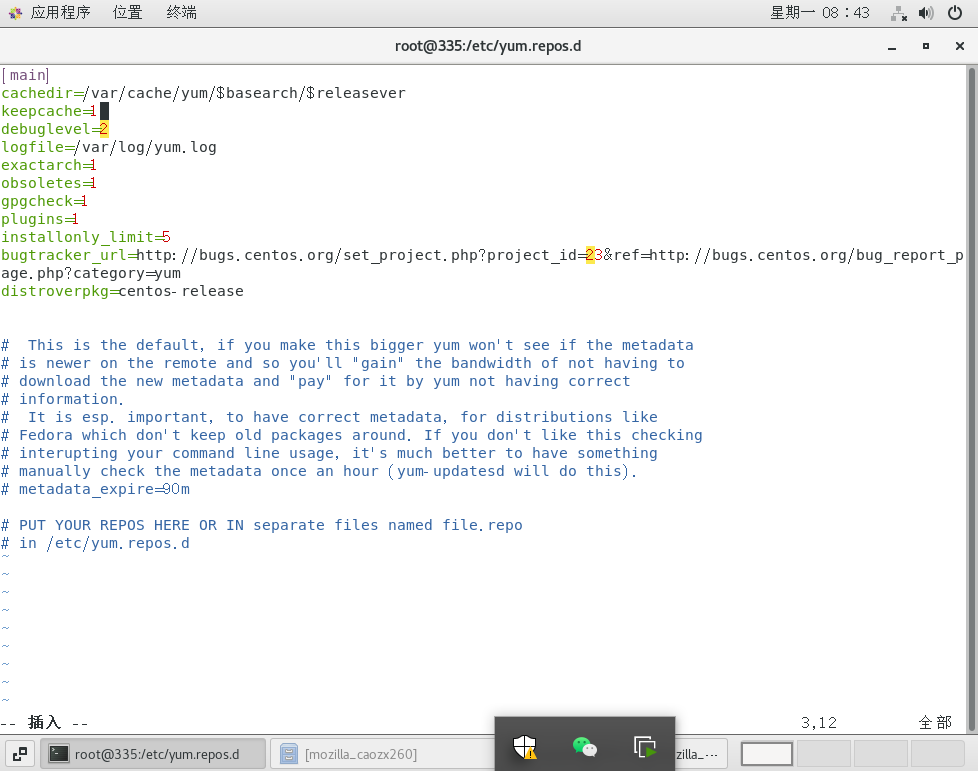
Task: Open the 位置 places menu
Action: 127,12
